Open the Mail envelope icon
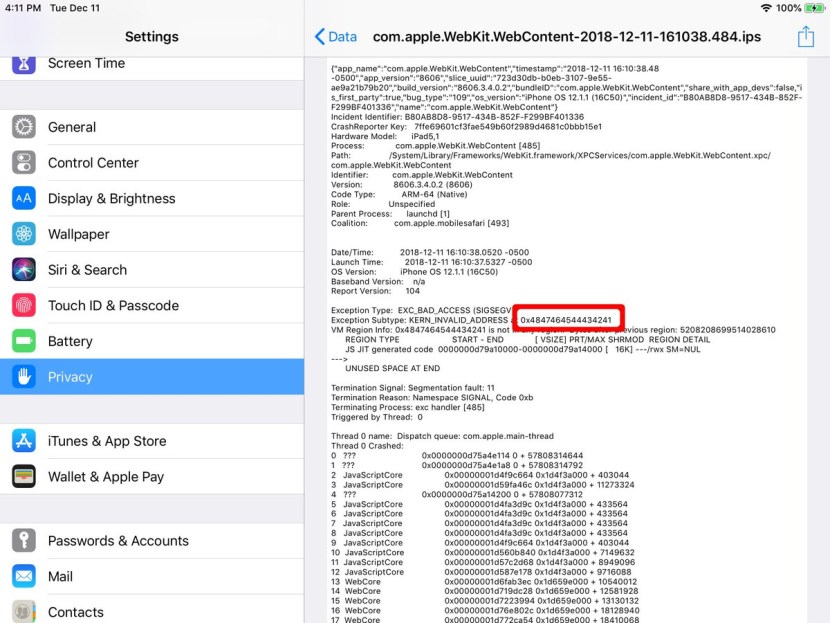The image size is (830, 623). pos(23,576)
